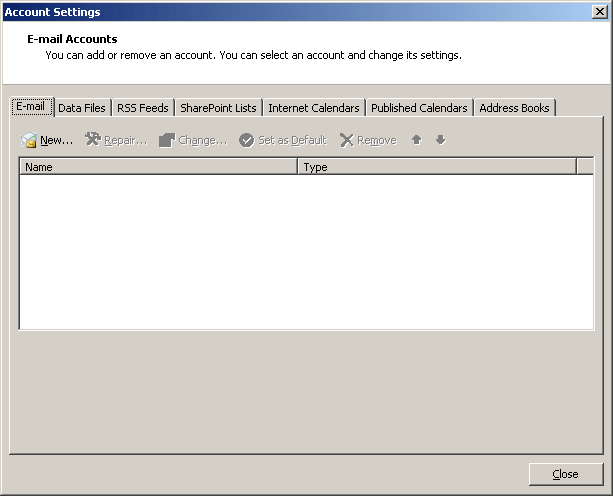Click the Set as Default checkmark icon
Image resolution: width=613 pixels, height=496 pixels.
point(246,140)
